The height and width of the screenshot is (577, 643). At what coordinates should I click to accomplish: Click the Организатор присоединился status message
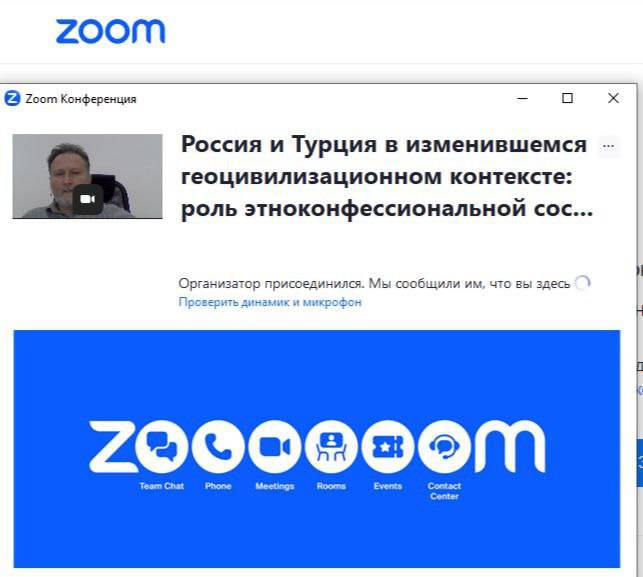point(374,283)
